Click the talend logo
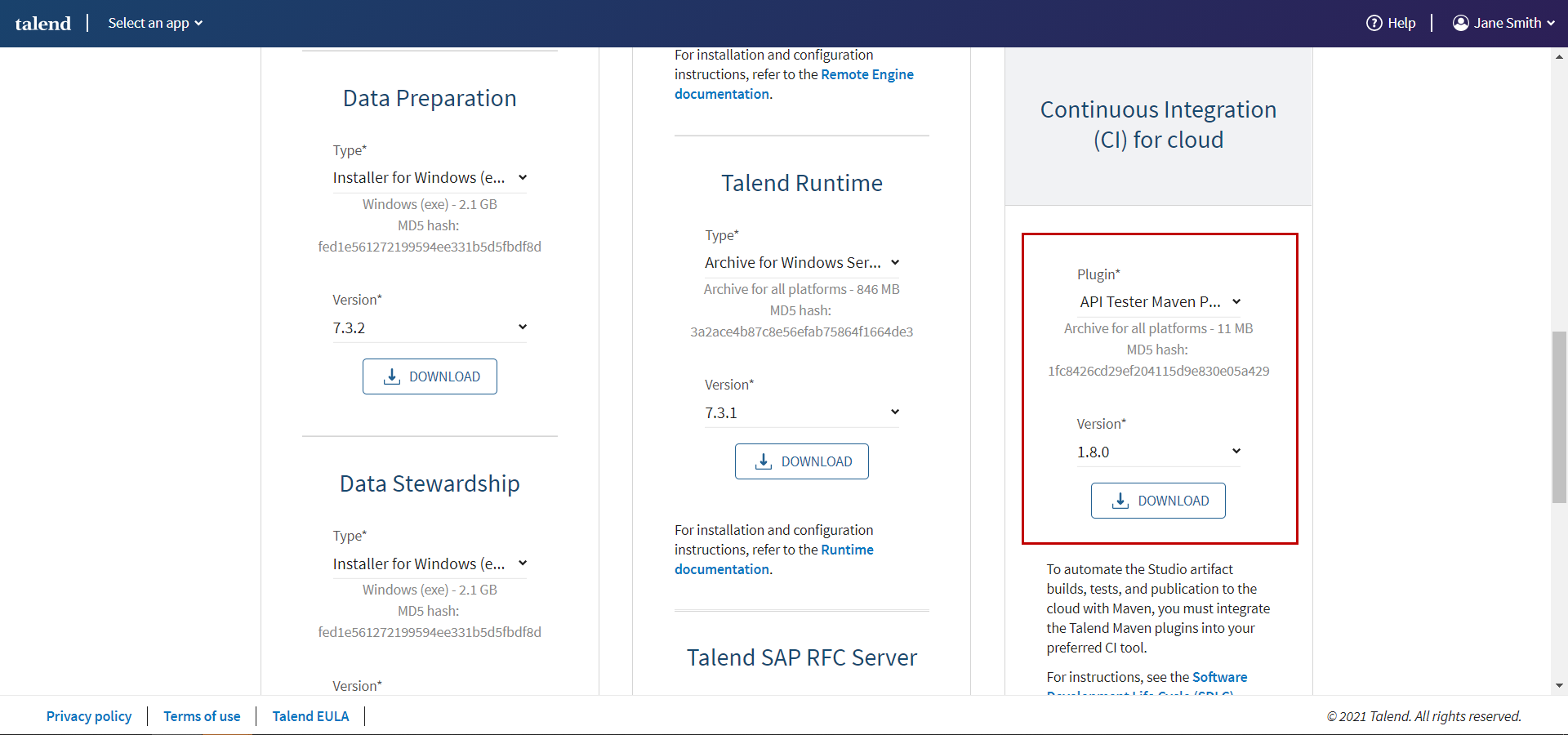The image size is (1568, 735). [x=43, y=24]
